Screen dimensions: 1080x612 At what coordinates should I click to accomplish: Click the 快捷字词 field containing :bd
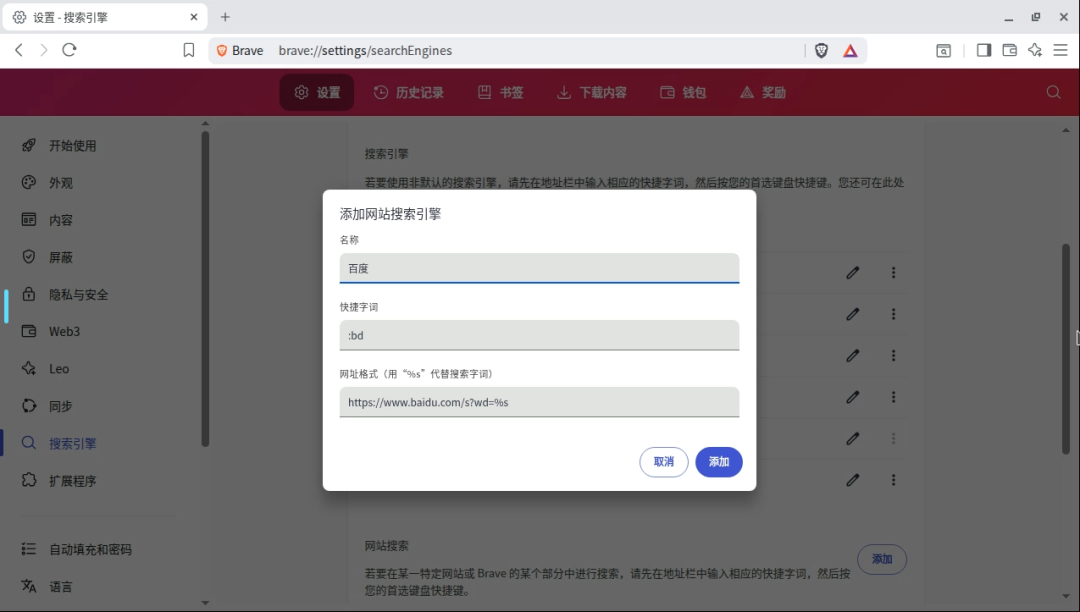click(539, 335)
